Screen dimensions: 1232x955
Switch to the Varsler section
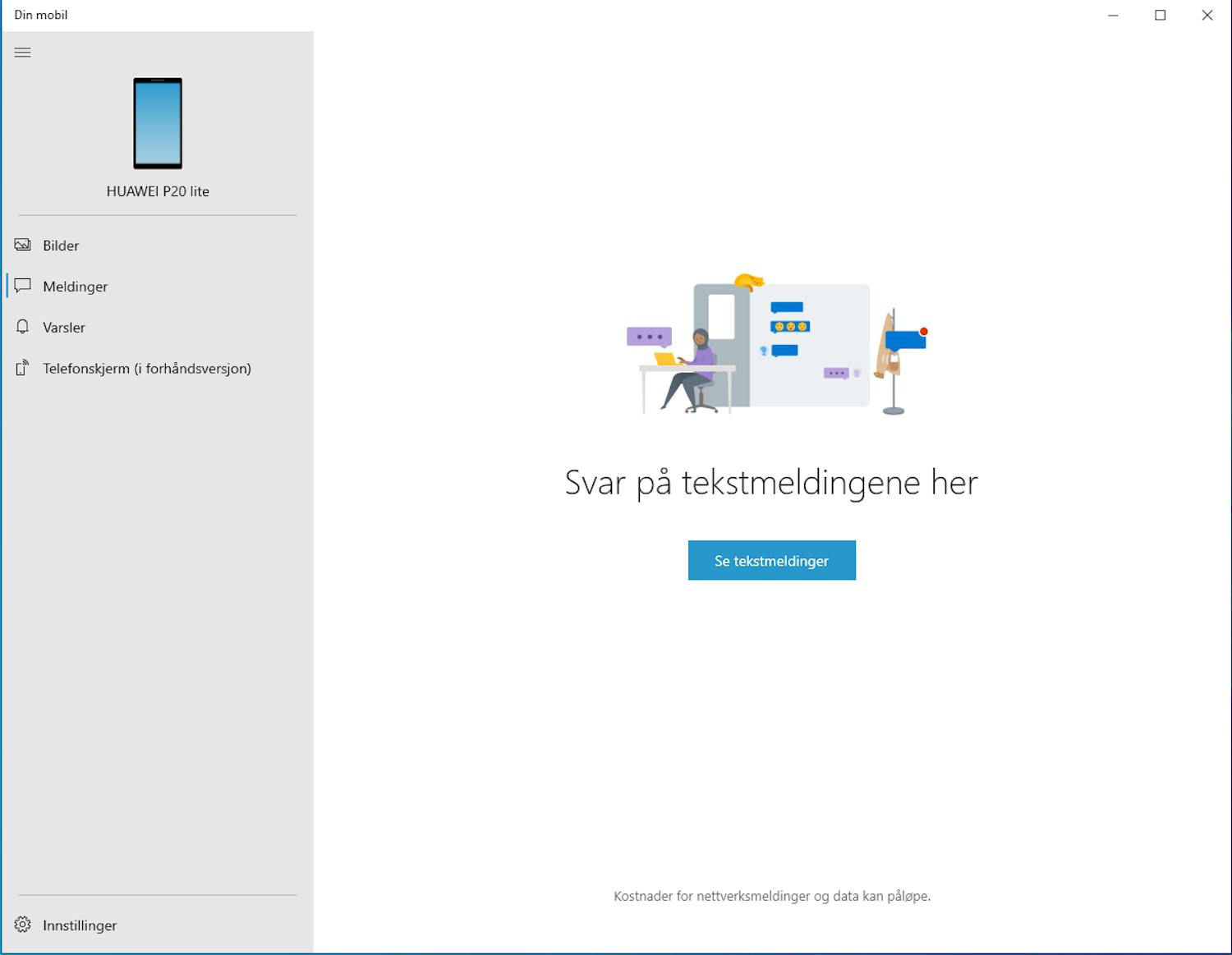(63, 327)
